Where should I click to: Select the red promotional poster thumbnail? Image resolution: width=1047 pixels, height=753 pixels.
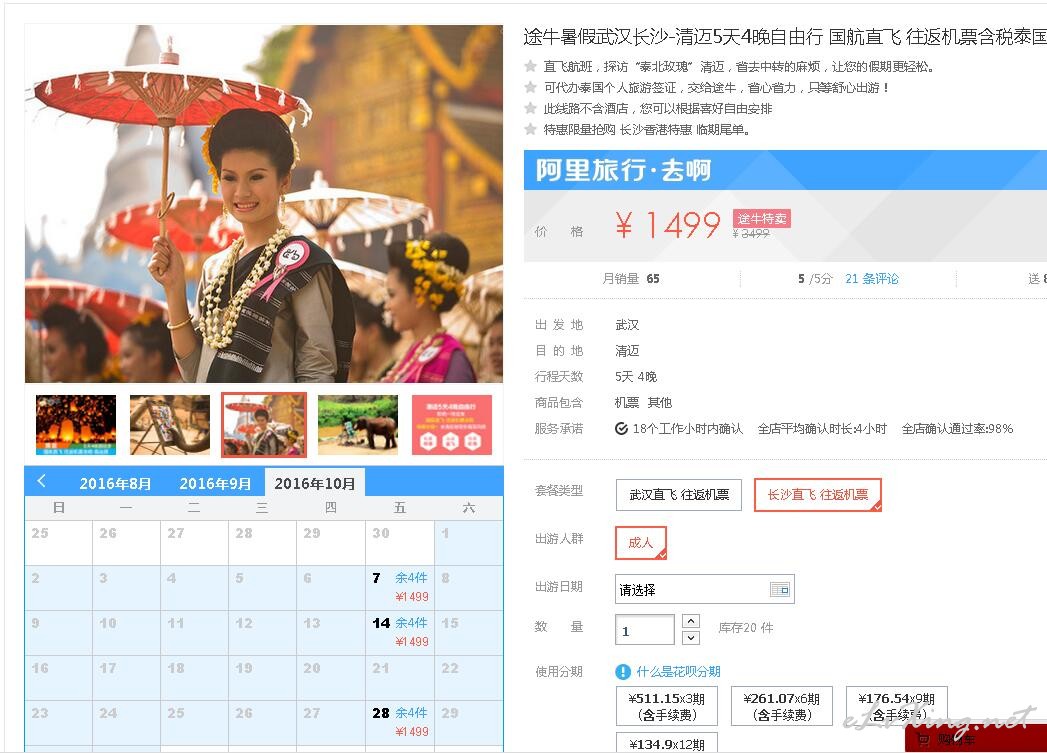[452, 425]
